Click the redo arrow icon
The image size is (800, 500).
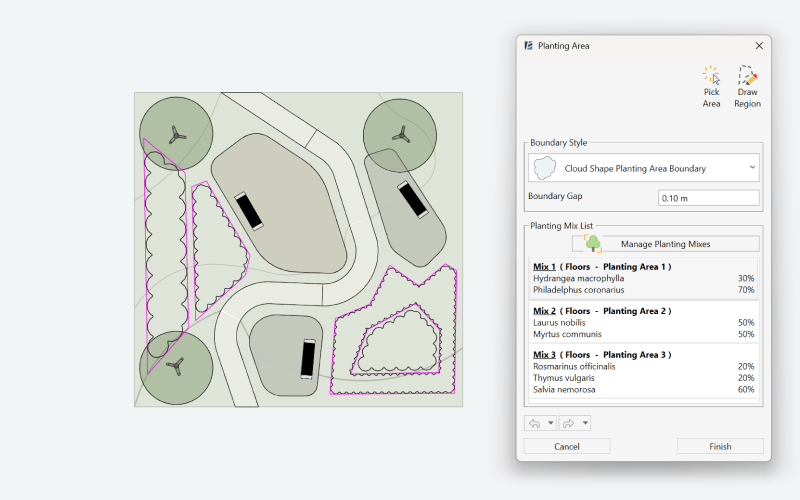tap(569, 423)
